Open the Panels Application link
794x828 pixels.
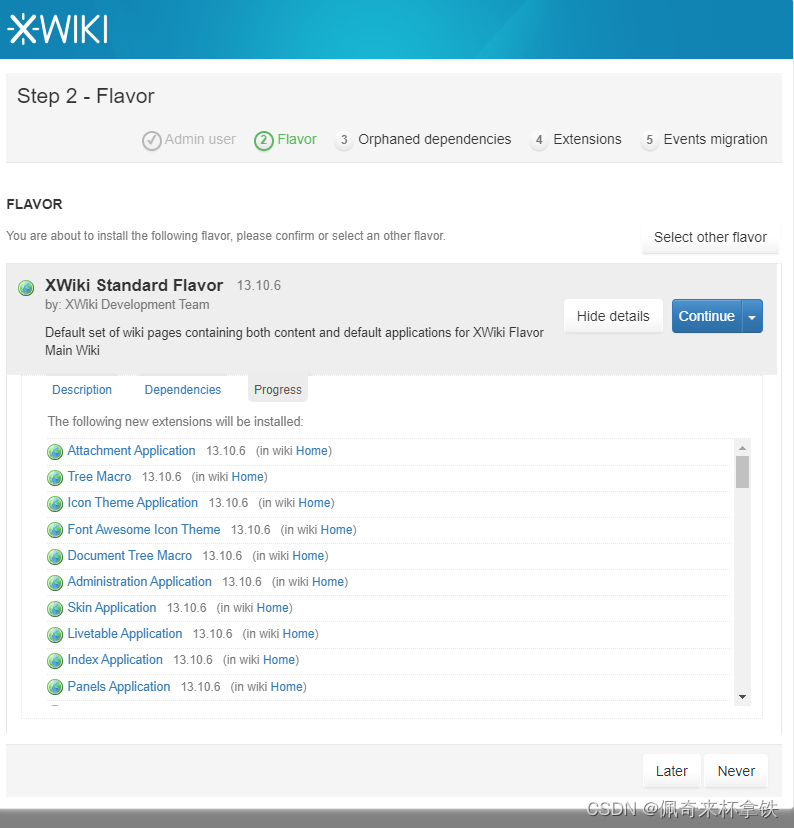[119, 686]
